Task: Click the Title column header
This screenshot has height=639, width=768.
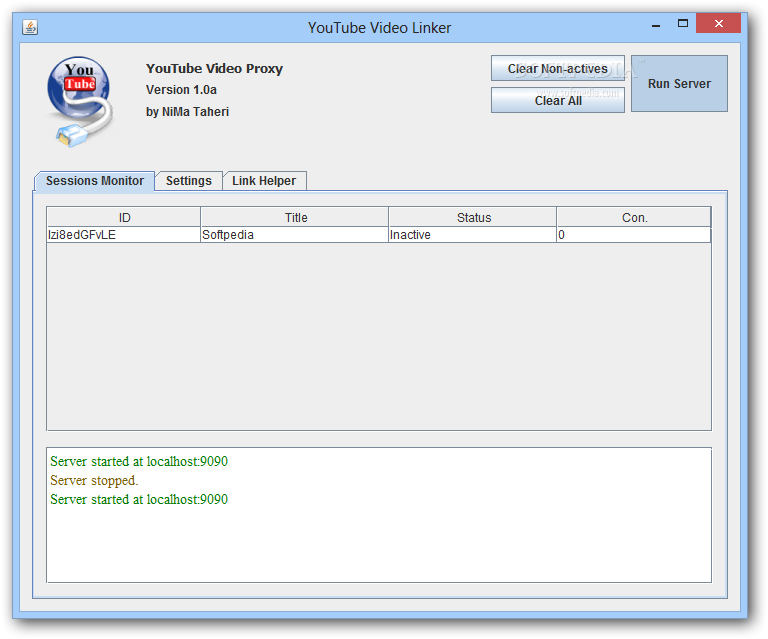Action: [x=294, y=217]
